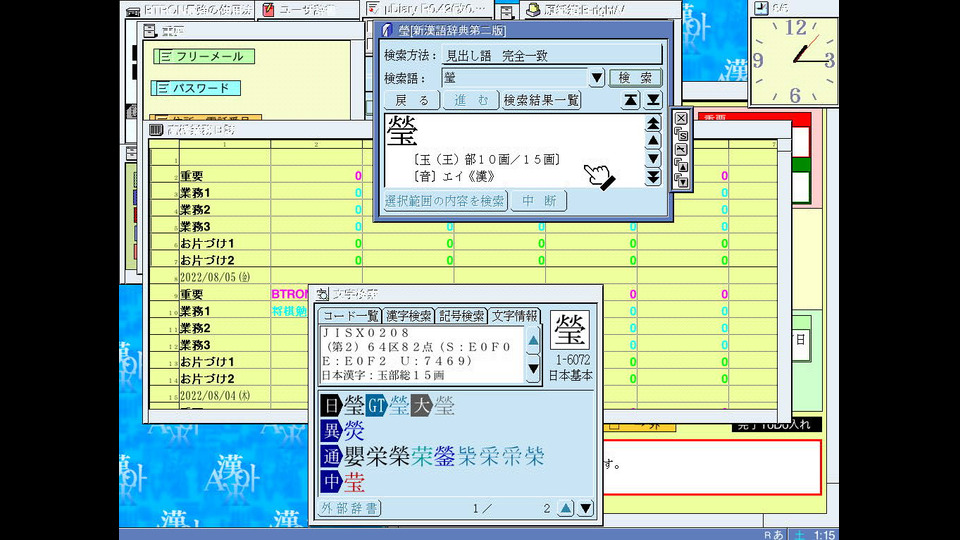
Task: Click dictionary single up arrow
Action: [653, 141]
